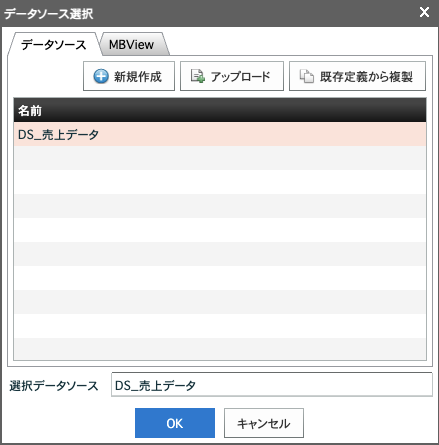
Task: Click the 新規作成 button label
Action: pyautogui.click(x=138, y=76)
